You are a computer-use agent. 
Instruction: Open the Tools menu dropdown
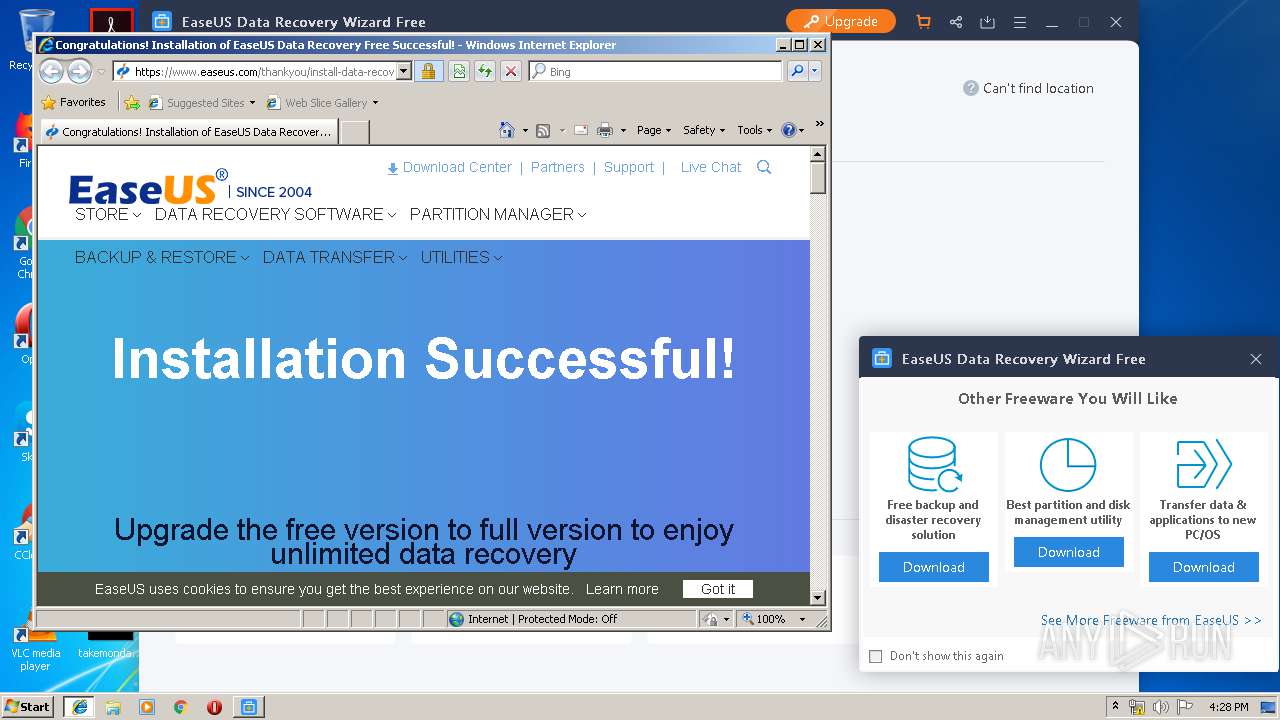pyautogui.click(x=755, y=130)
